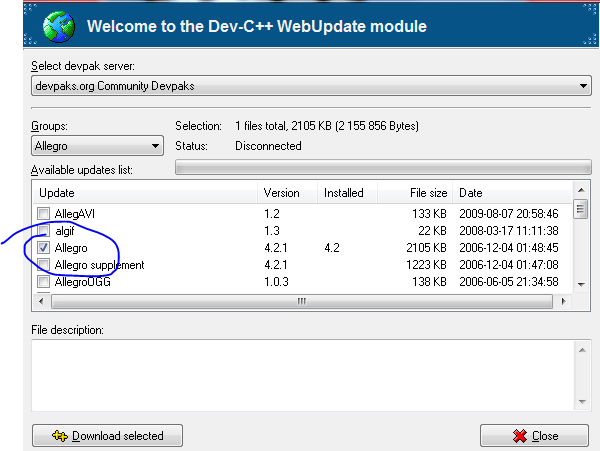This screenshot has height=451, width=600.
Task: Click the 1223 KB file size cell
Action: click(x=426, y=265)
